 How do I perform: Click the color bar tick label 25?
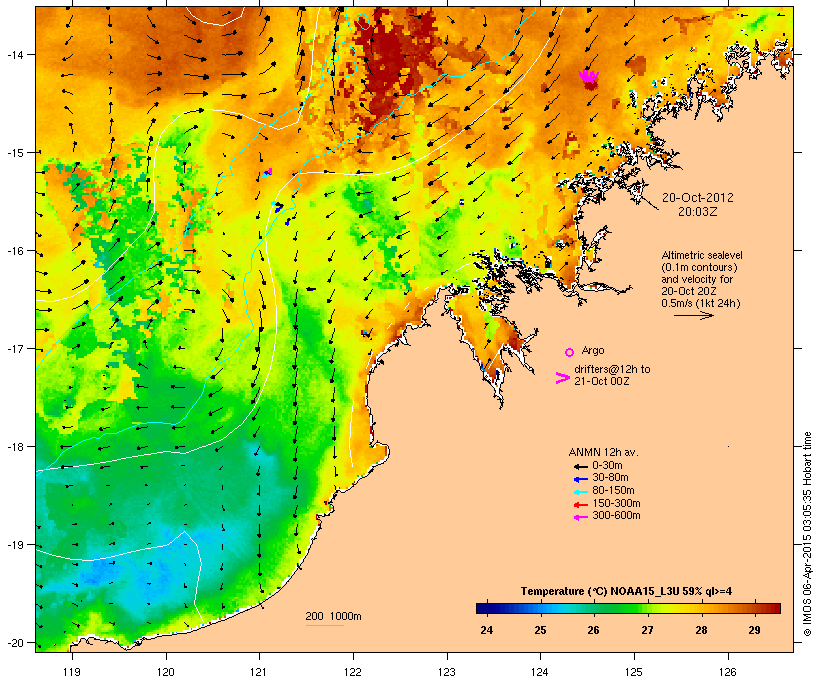click(x=540, y=630)
